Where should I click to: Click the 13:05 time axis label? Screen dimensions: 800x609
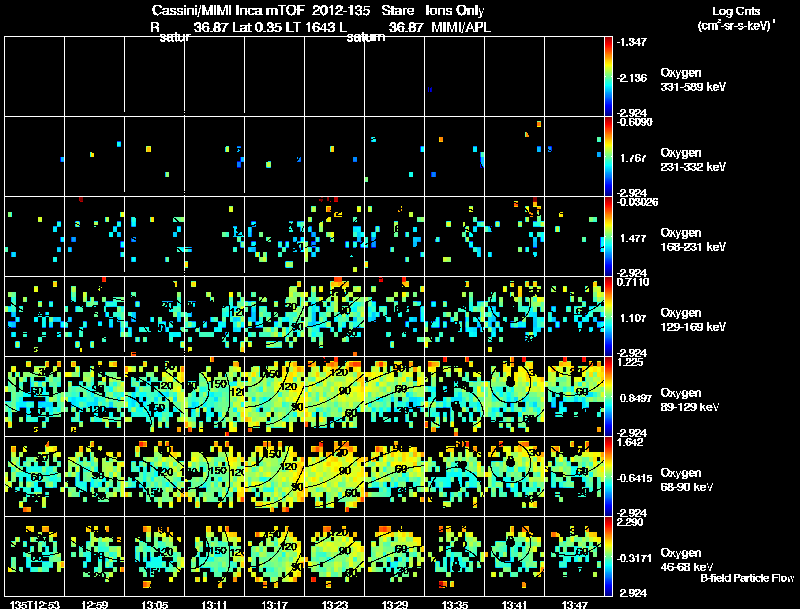[x=155, y=604]
